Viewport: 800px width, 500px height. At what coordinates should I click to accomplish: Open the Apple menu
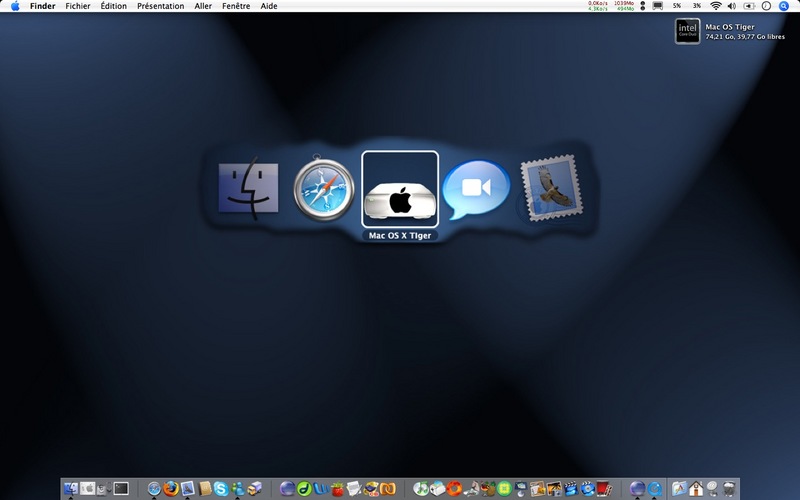tap(15, 6)
